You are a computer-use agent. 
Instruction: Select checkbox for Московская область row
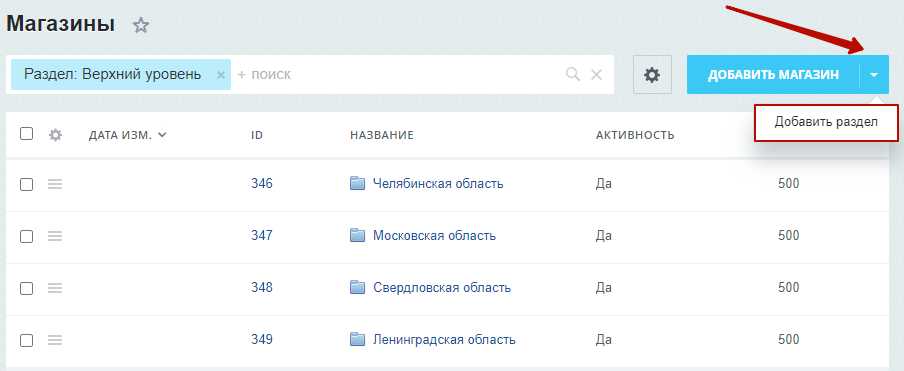tap(27, 236)
